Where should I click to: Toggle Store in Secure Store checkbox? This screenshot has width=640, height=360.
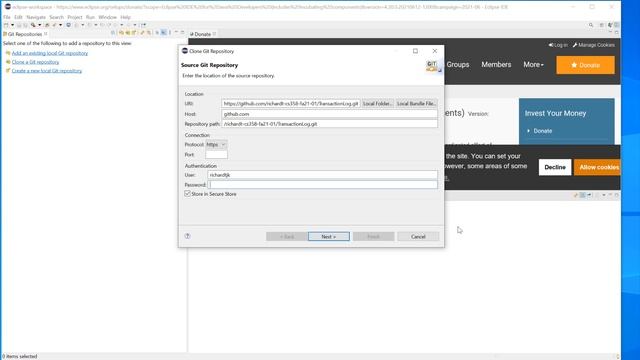tap(187, 194)
